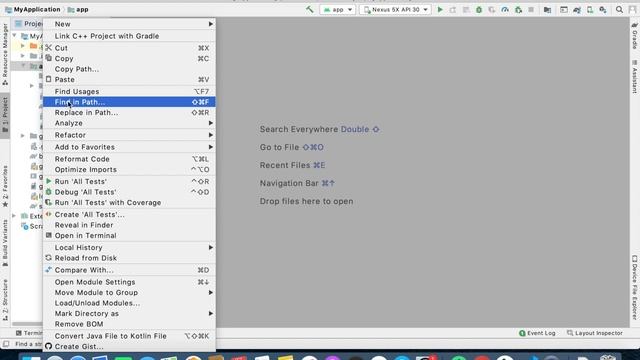
Task: Select Load/Unload Modules... entry
Action: [x=129, y=303]
